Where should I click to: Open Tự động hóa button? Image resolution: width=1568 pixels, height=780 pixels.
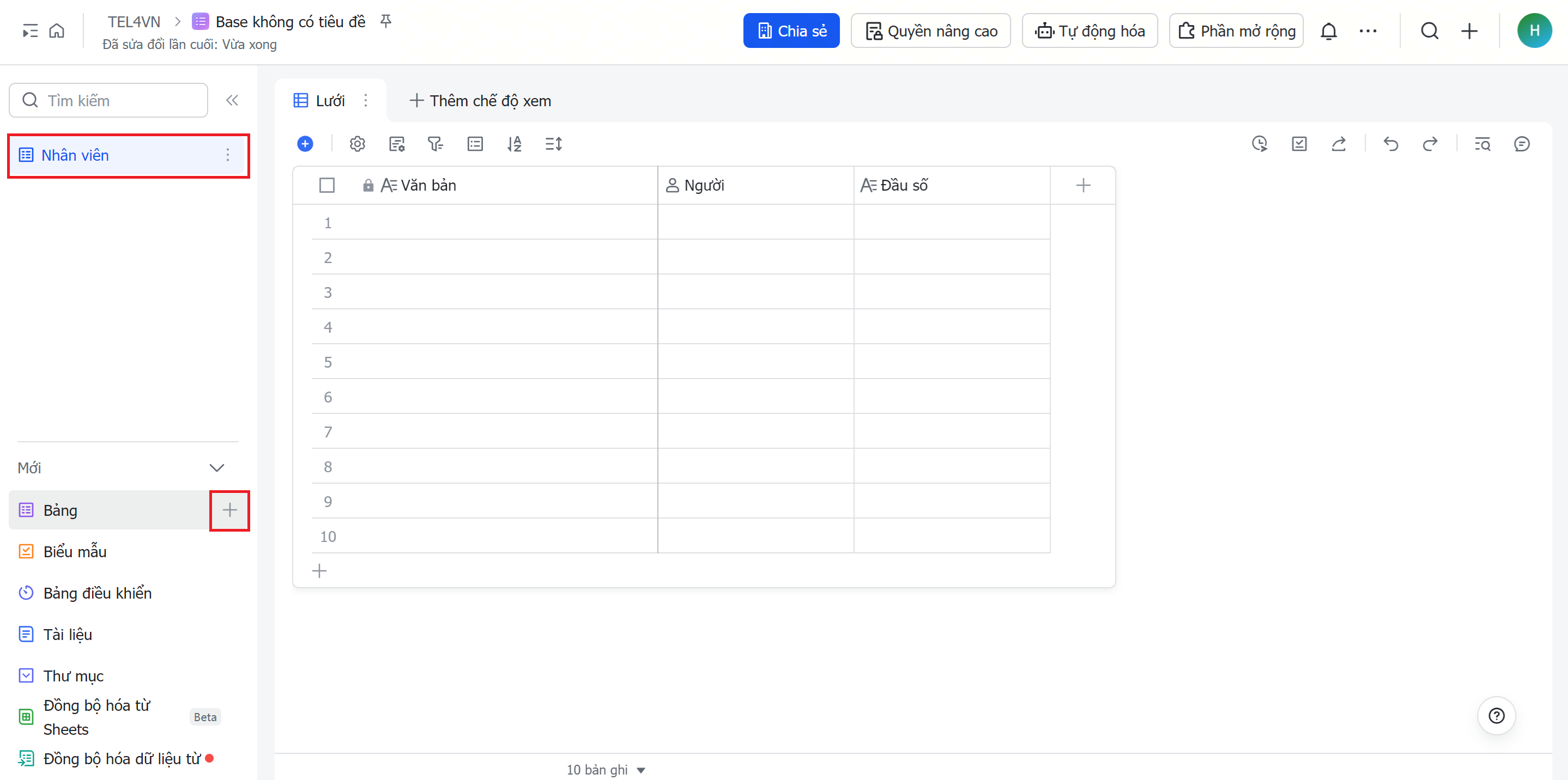(x=1089, y=31)
